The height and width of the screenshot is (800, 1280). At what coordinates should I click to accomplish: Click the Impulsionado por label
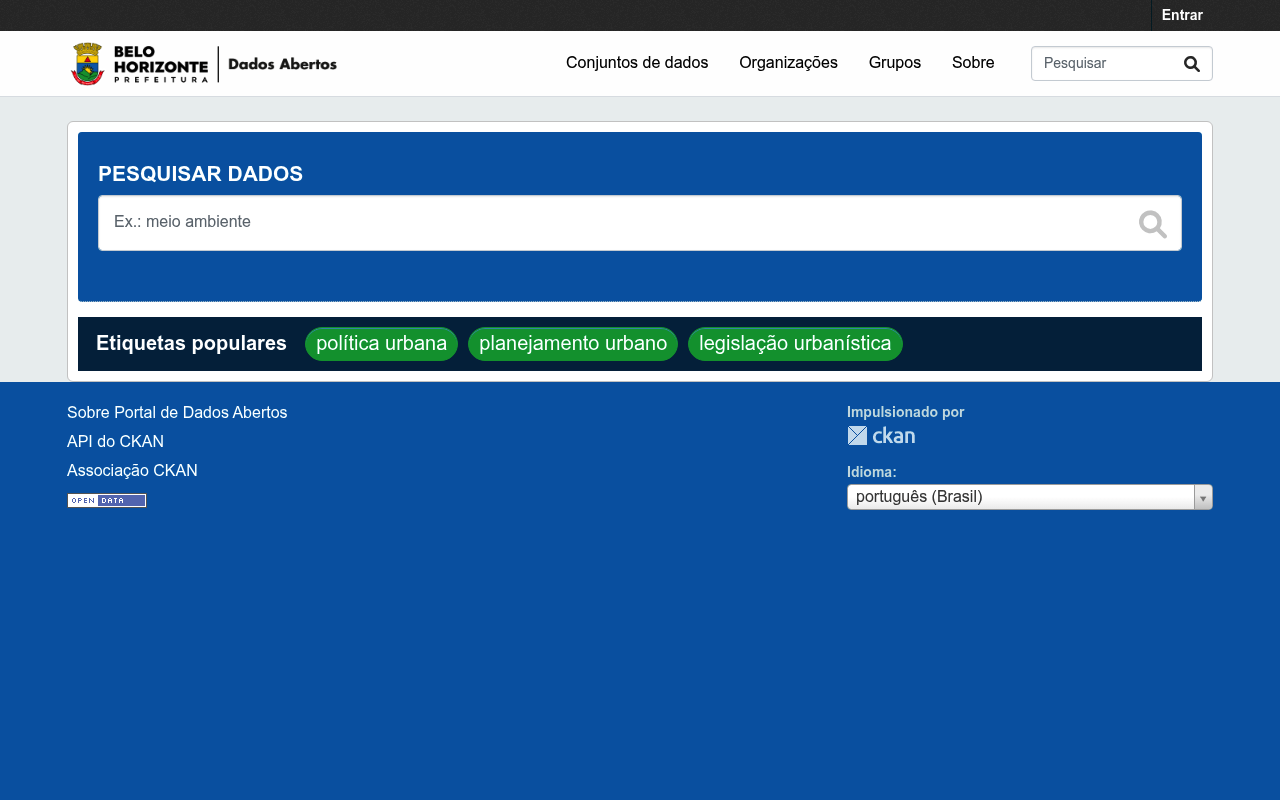coord(905,412)
